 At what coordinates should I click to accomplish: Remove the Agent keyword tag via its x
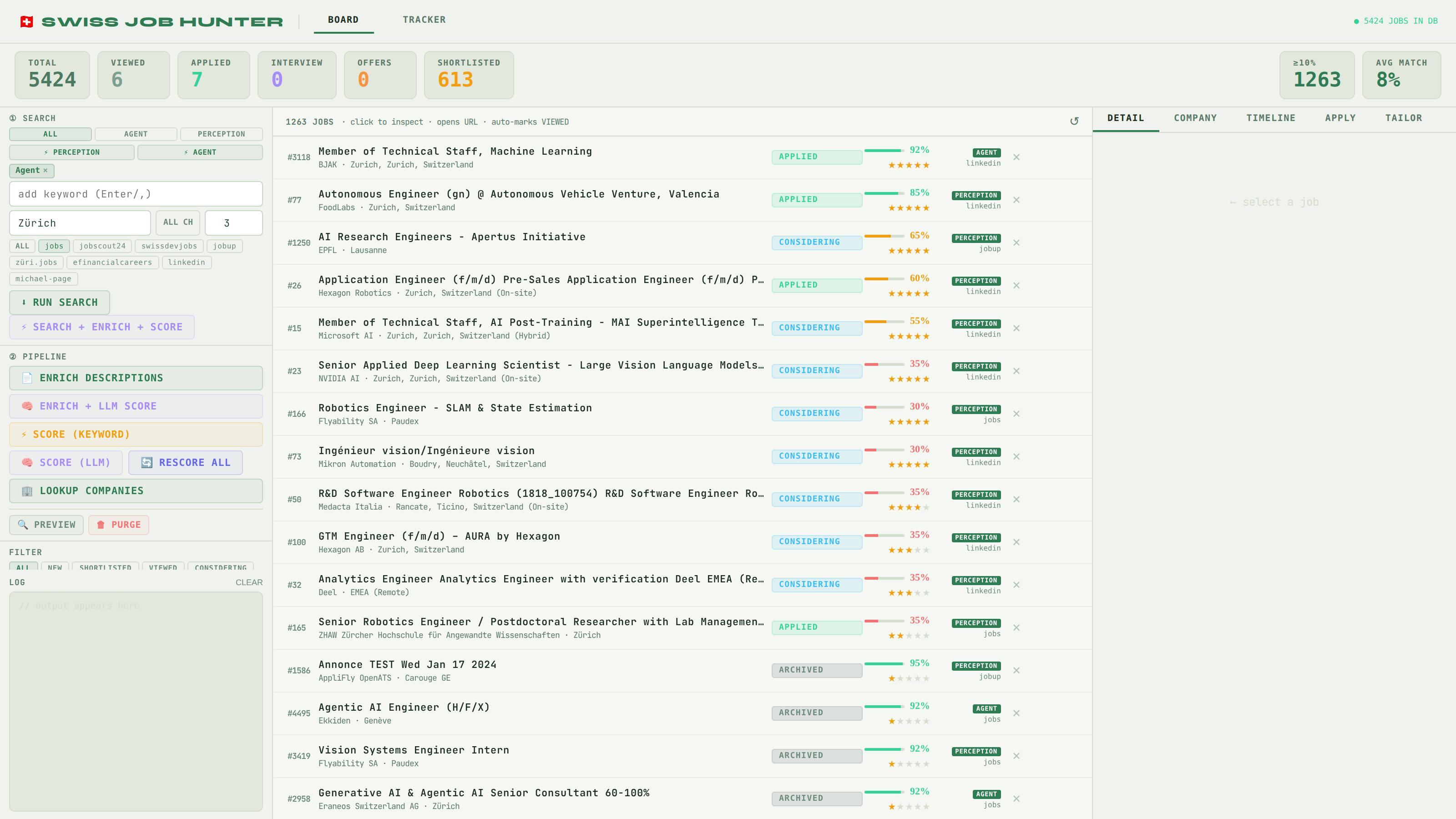45,170
